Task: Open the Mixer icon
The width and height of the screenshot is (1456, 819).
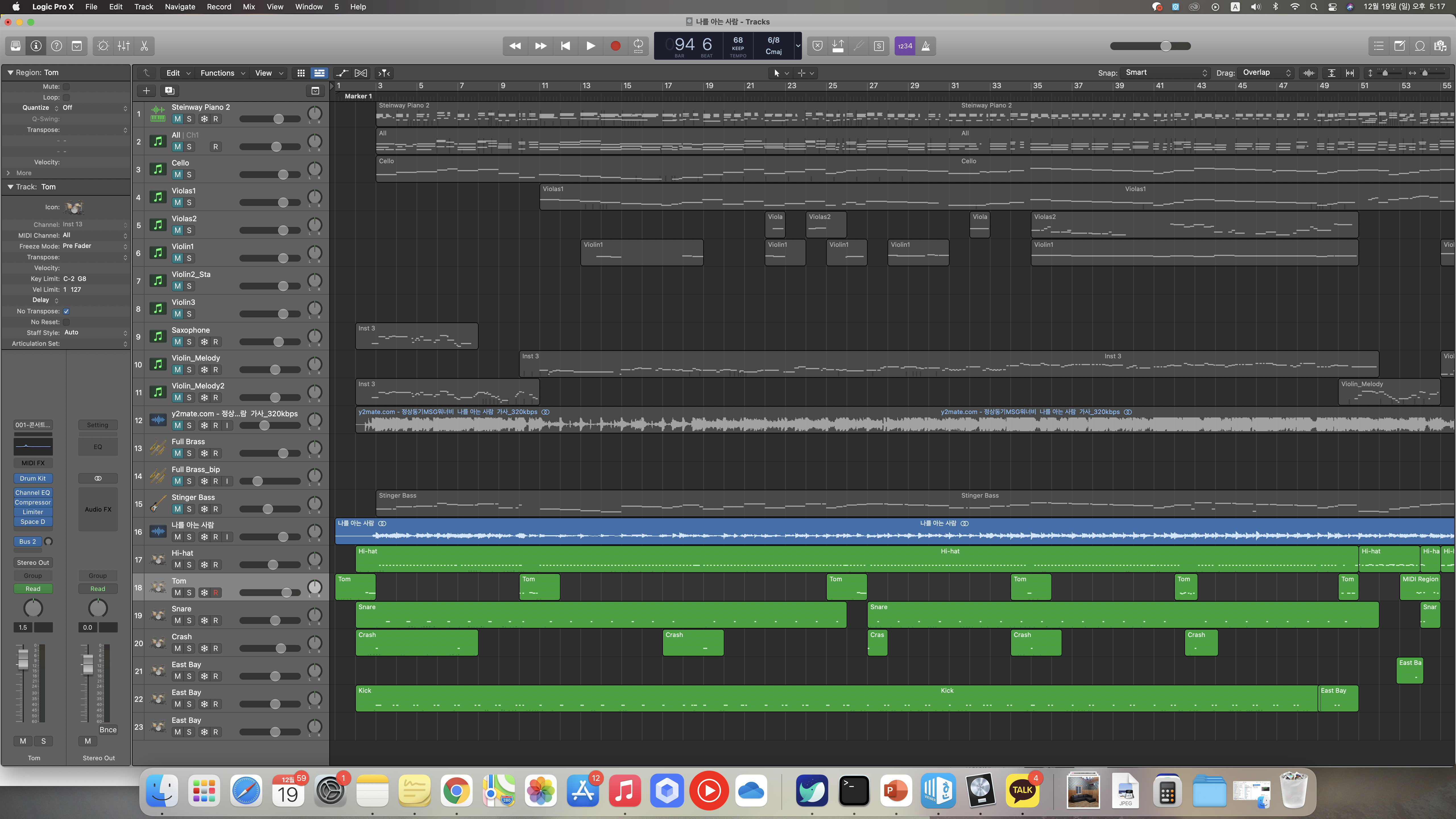Action: point(124,46)
